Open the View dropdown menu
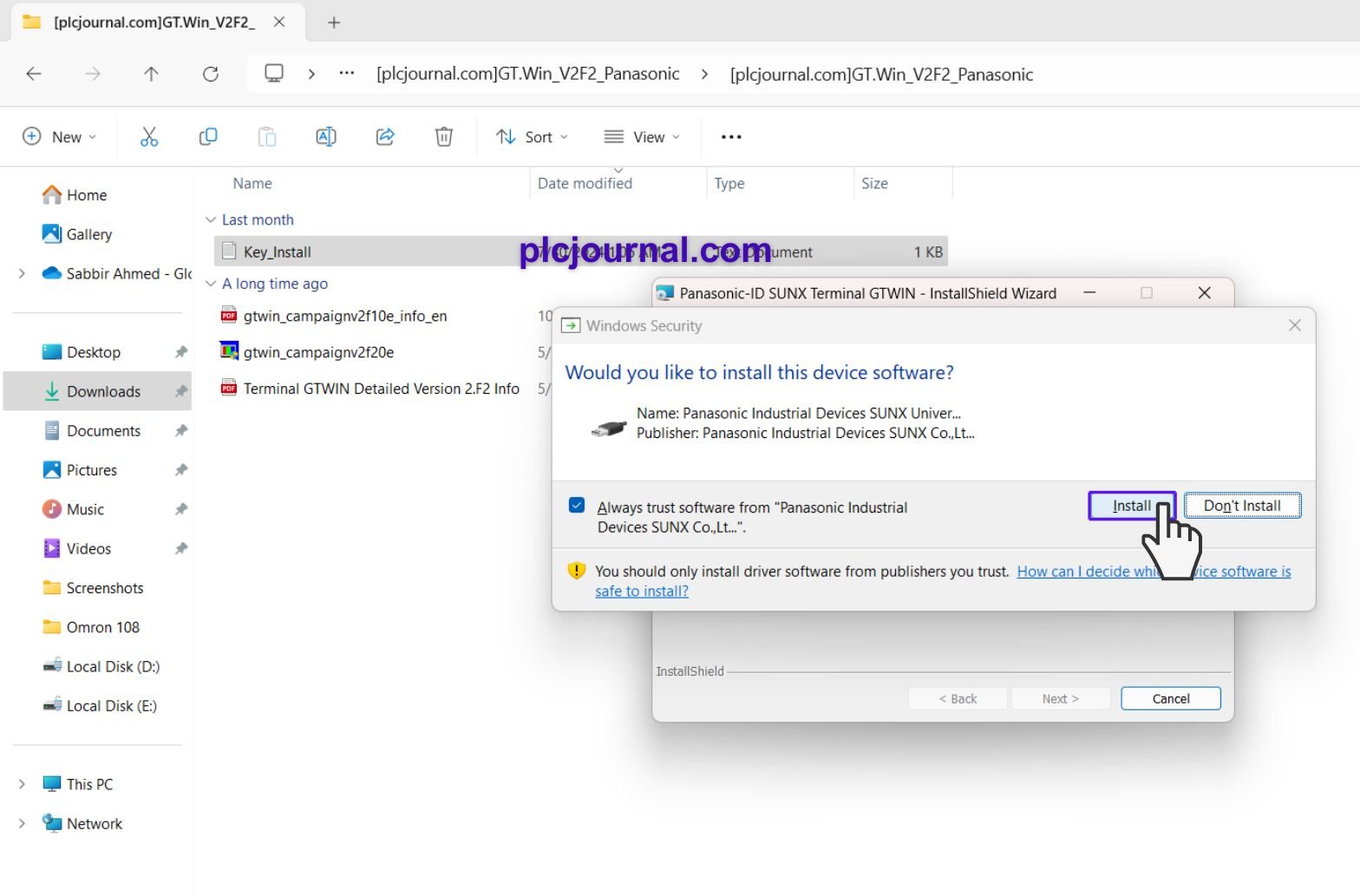The width and height of the screenshot is (1360, 896). (642, 137)
